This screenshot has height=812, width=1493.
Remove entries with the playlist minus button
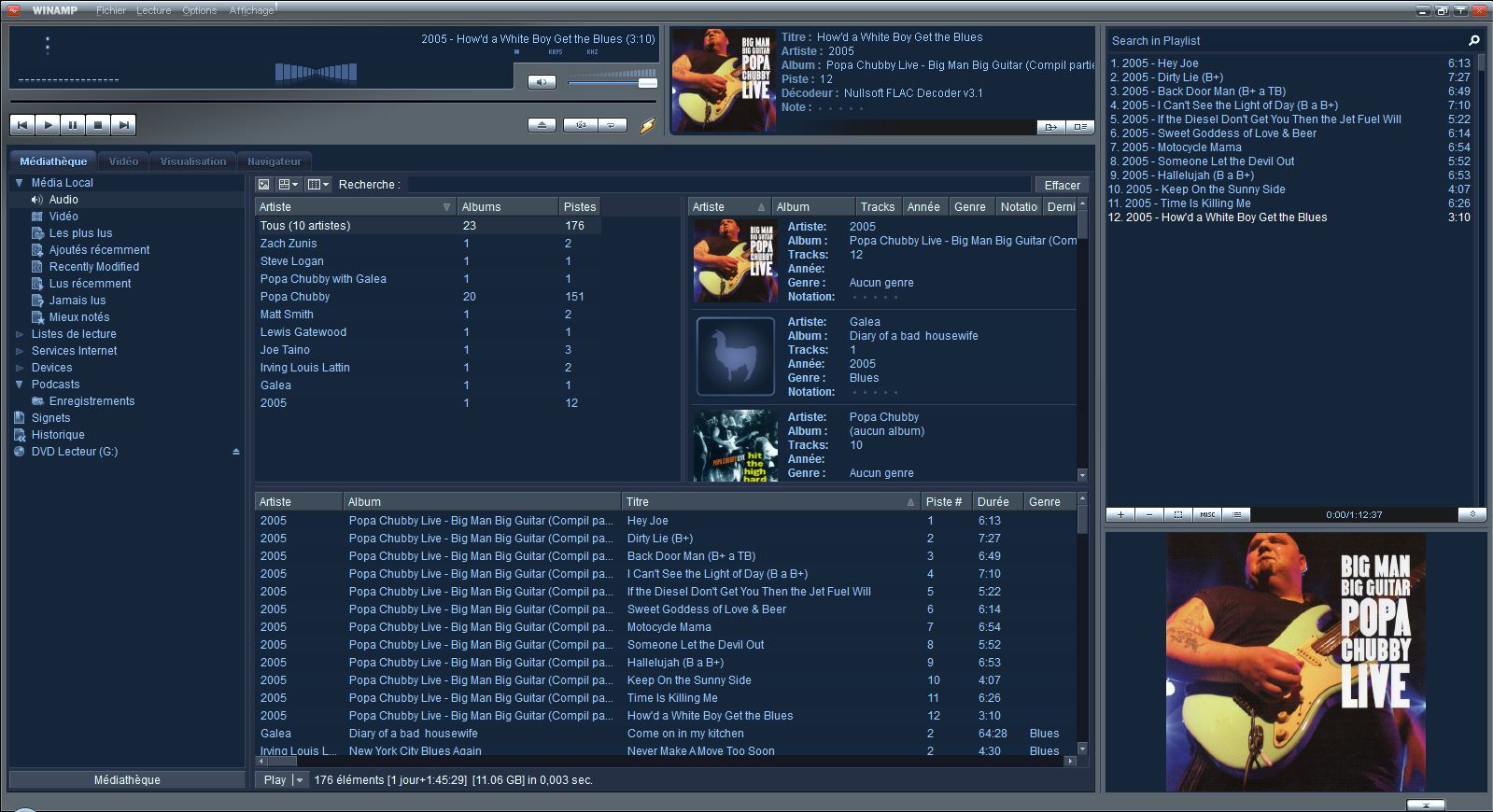(x=1149, y=514)
